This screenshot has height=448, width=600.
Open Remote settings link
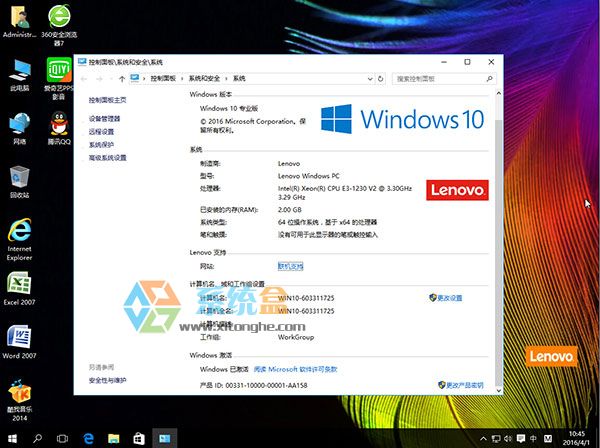[101, 132]
